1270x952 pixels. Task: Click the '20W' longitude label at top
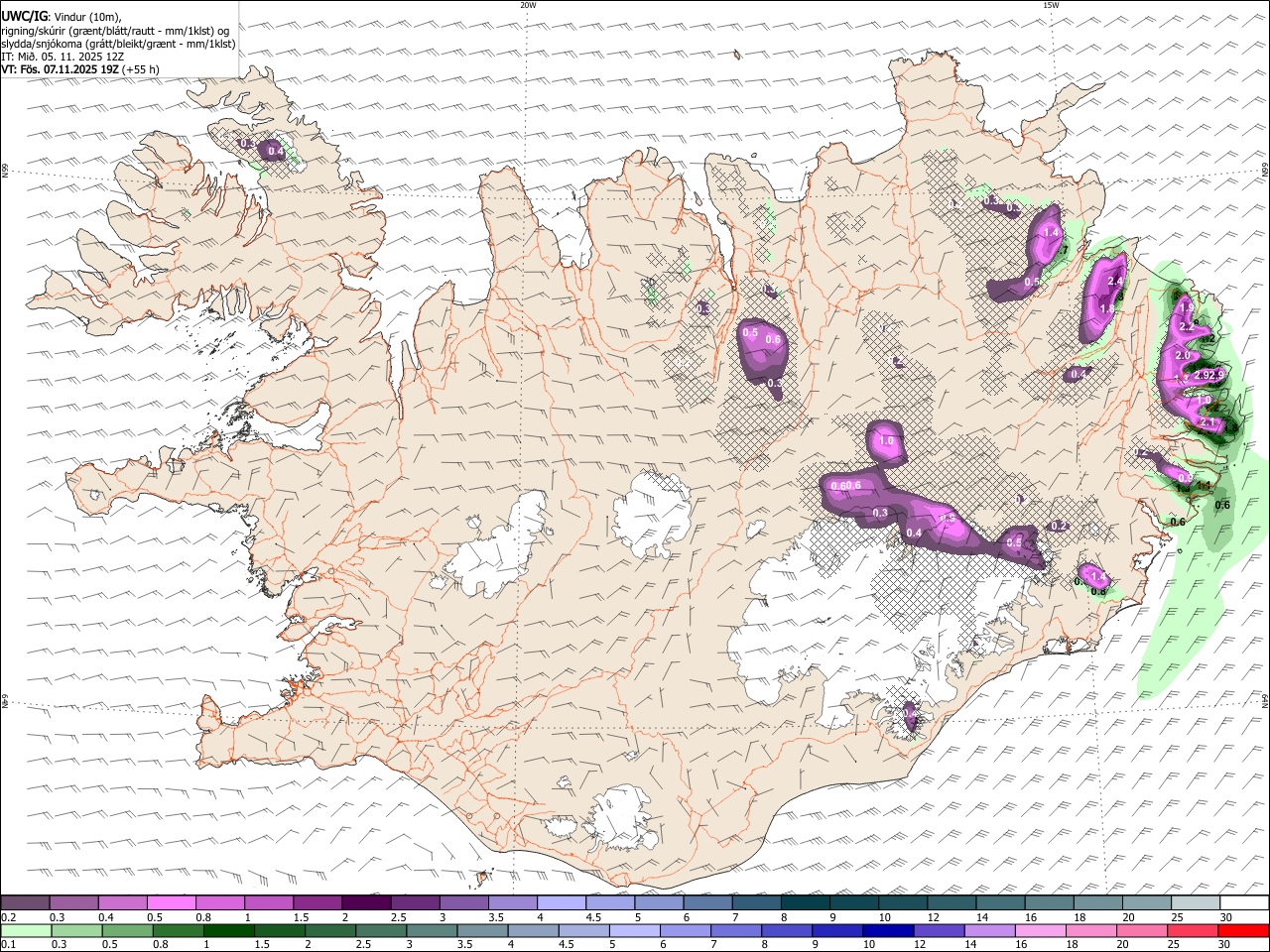[529, 5]
